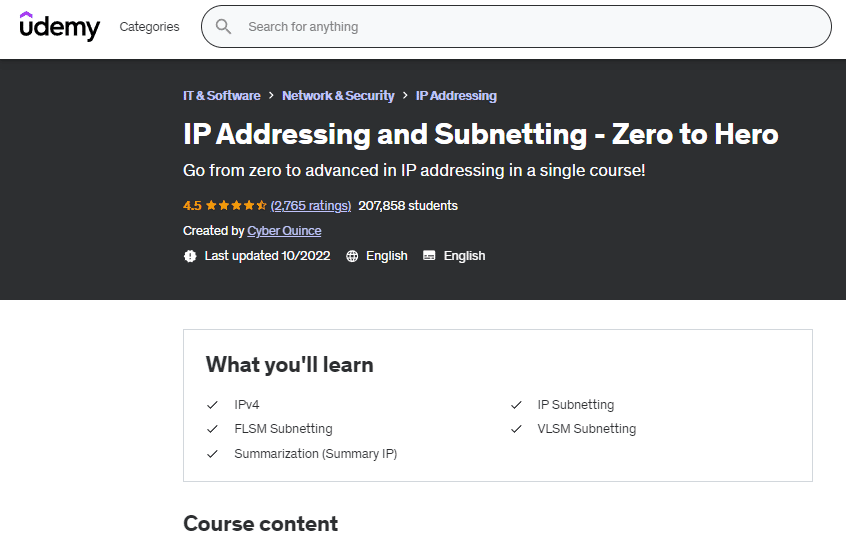This screenshot has width=846, height=538.
Task: Click Last updated 10/2022 text
Action: (267, 256)
